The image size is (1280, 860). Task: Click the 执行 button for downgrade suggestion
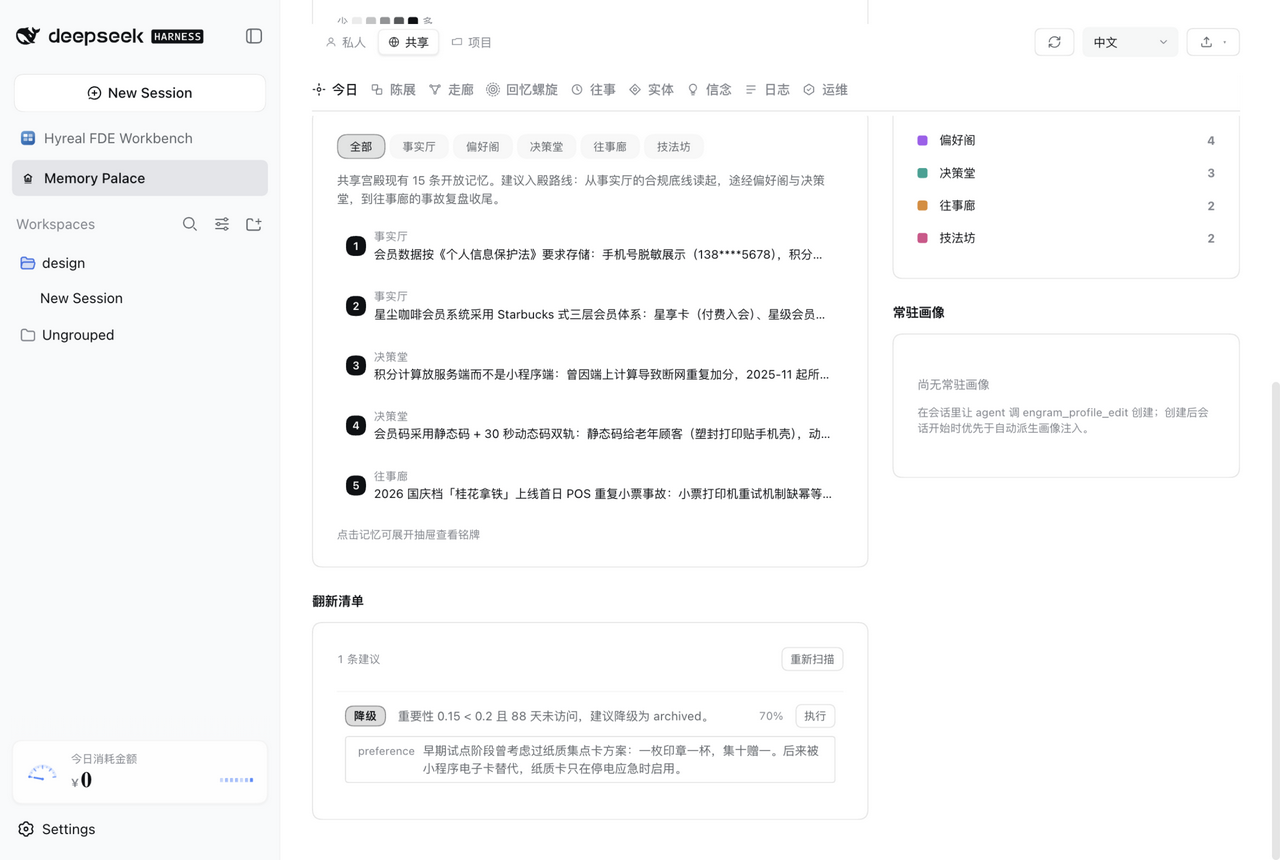click(815, 716)
